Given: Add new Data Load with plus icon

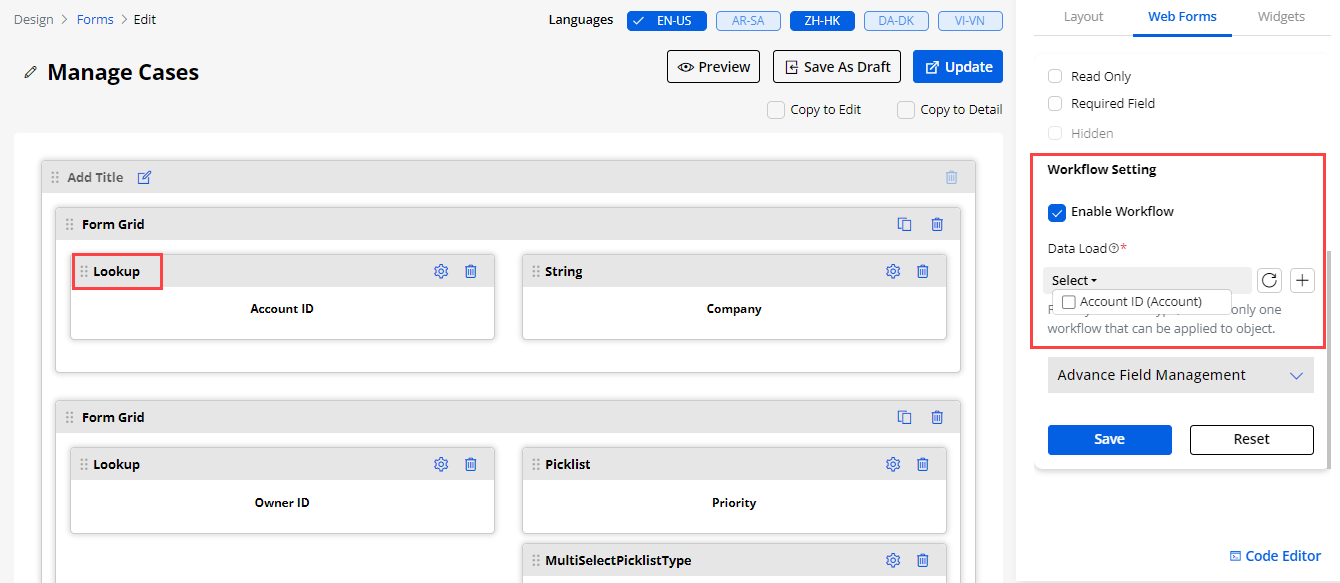Looking at the screenshot, I should click(1302, 281).
